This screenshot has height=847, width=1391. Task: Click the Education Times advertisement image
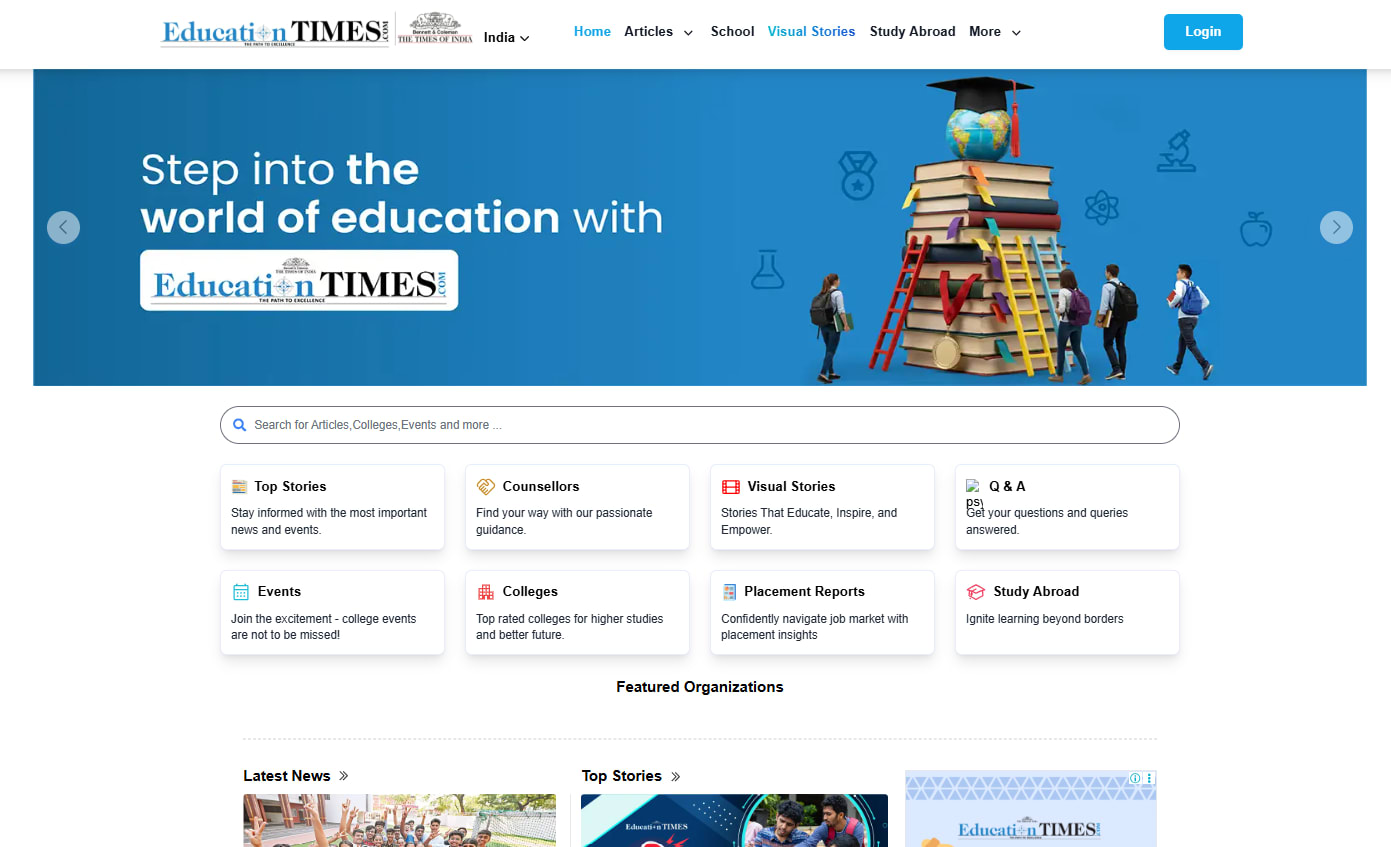1031,809
